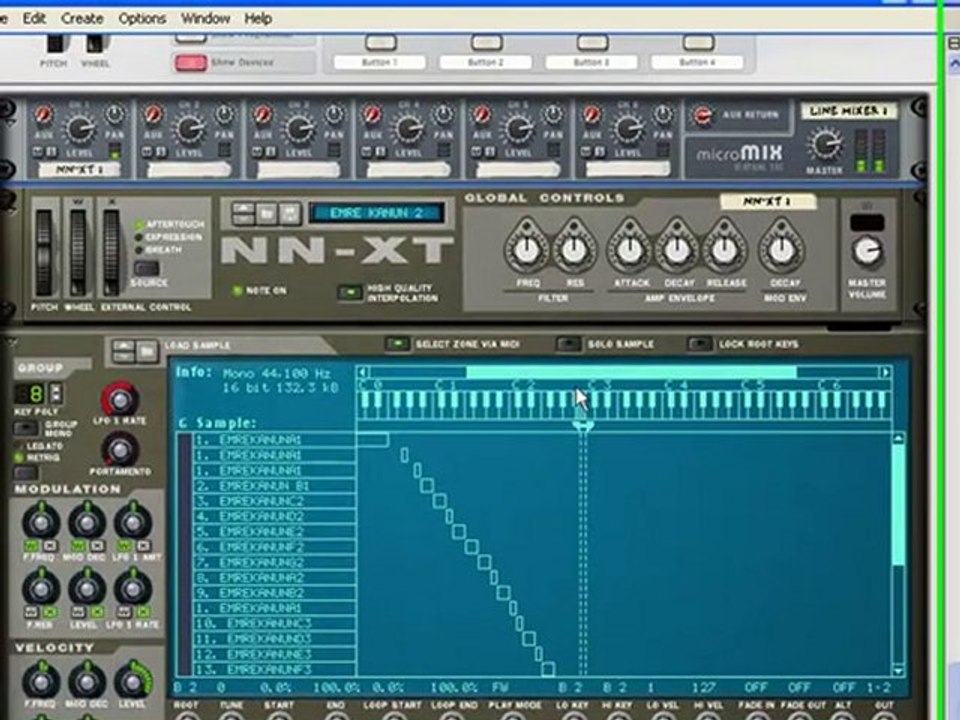Open the Options menu

coord(142,18)
